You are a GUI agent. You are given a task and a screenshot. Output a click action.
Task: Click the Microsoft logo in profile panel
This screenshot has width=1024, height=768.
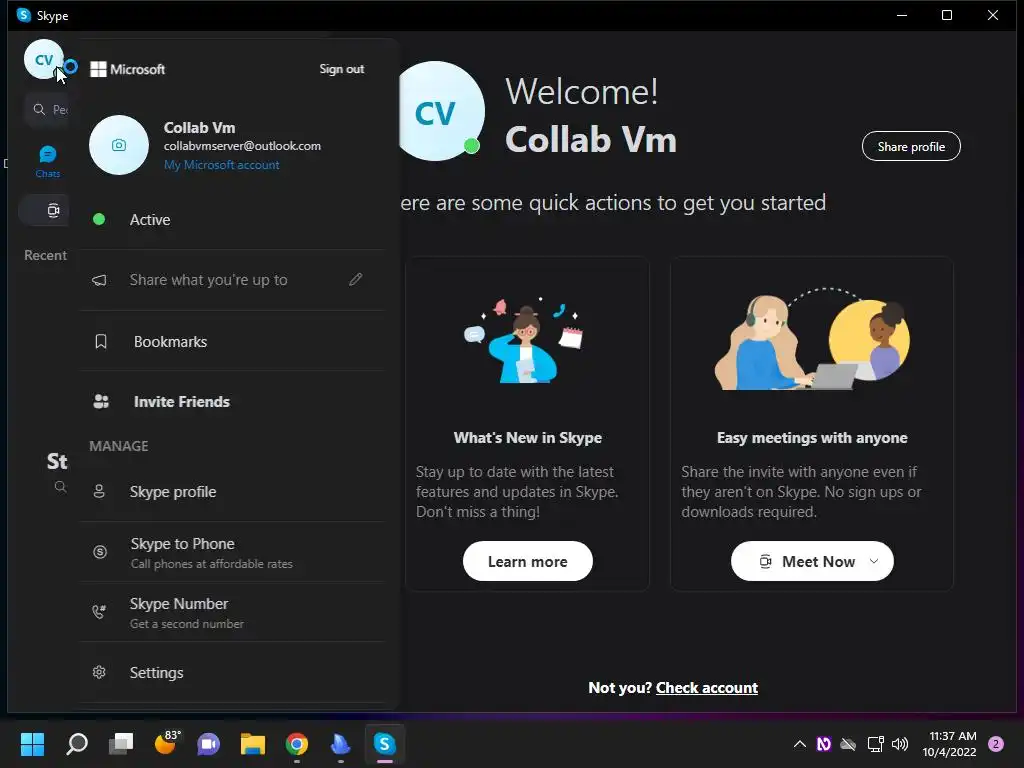pos(98,69)
